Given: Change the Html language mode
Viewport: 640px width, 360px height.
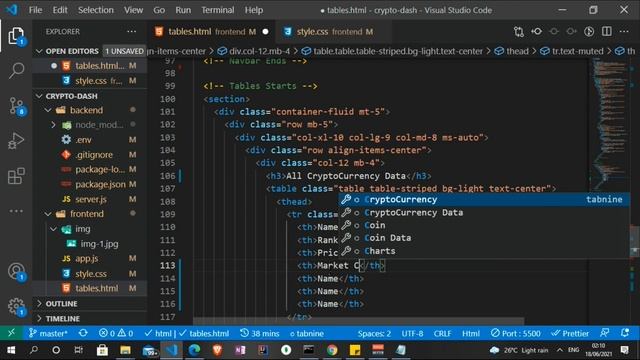Looking at the screenshot, I should click(x=471, y=333).
